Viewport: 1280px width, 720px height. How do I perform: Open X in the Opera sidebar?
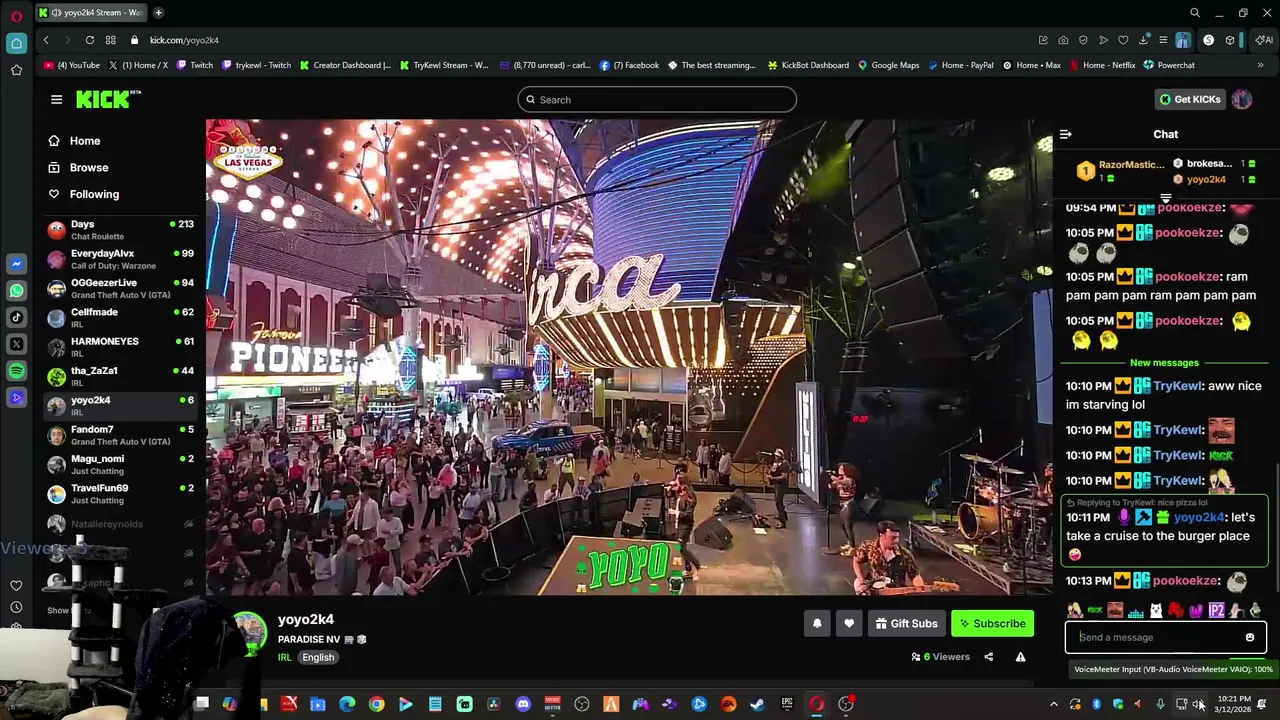(x=16, y=344)
